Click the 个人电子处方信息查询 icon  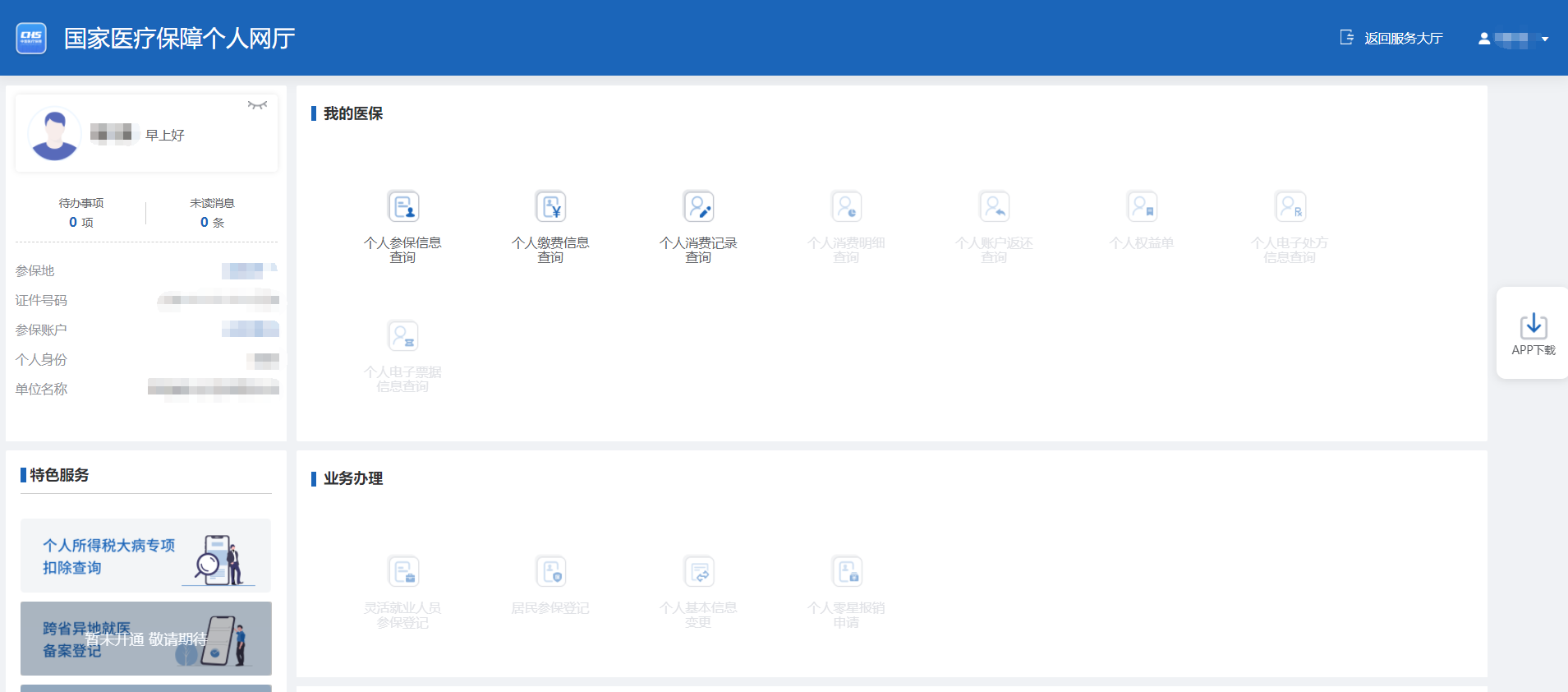[x=1290, y=206]
